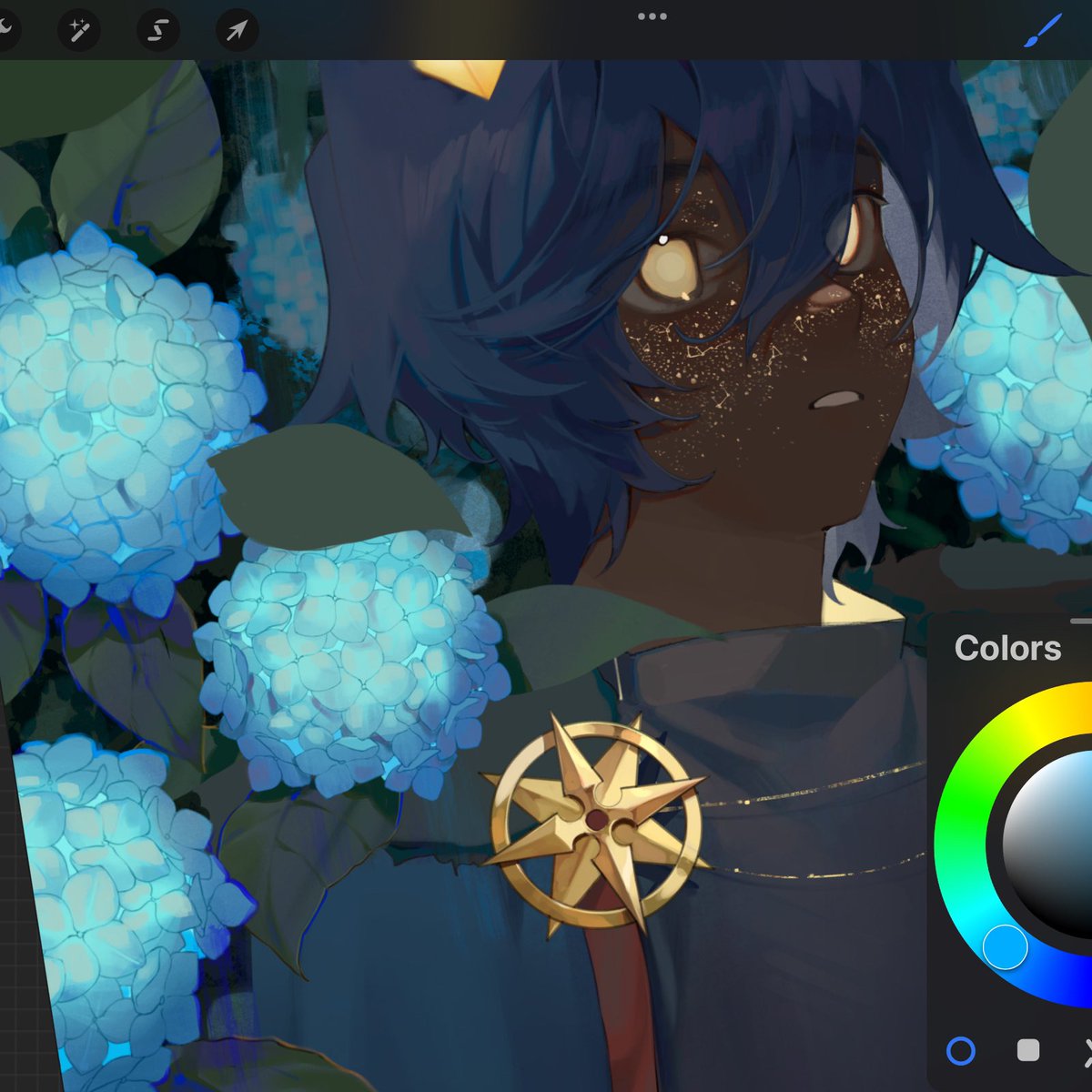Viewport: 1092px width, 1092px height.
Task: Activate the Selection S-shaped tool
Action: [158, 32]
